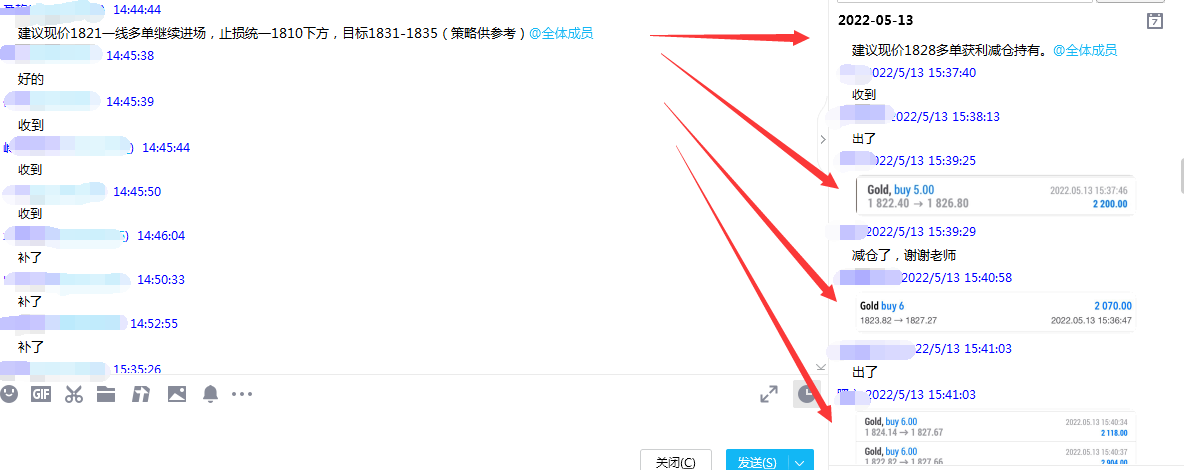Start a screenshot with the scissors tool
Viewport: 1184px width, 470px height.
coord(73,394)
